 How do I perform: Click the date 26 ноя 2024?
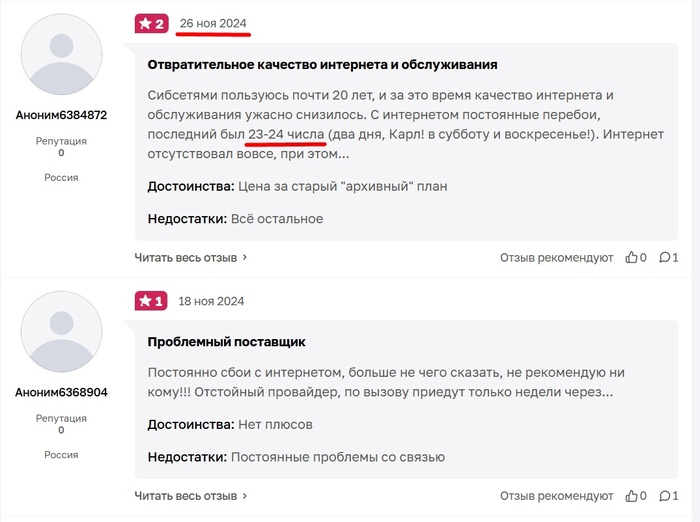tap(213, 24)
